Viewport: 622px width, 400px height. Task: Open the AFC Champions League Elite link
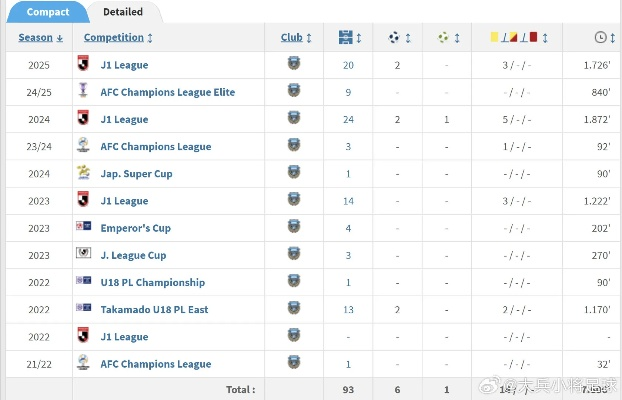(x=167, y=92)
